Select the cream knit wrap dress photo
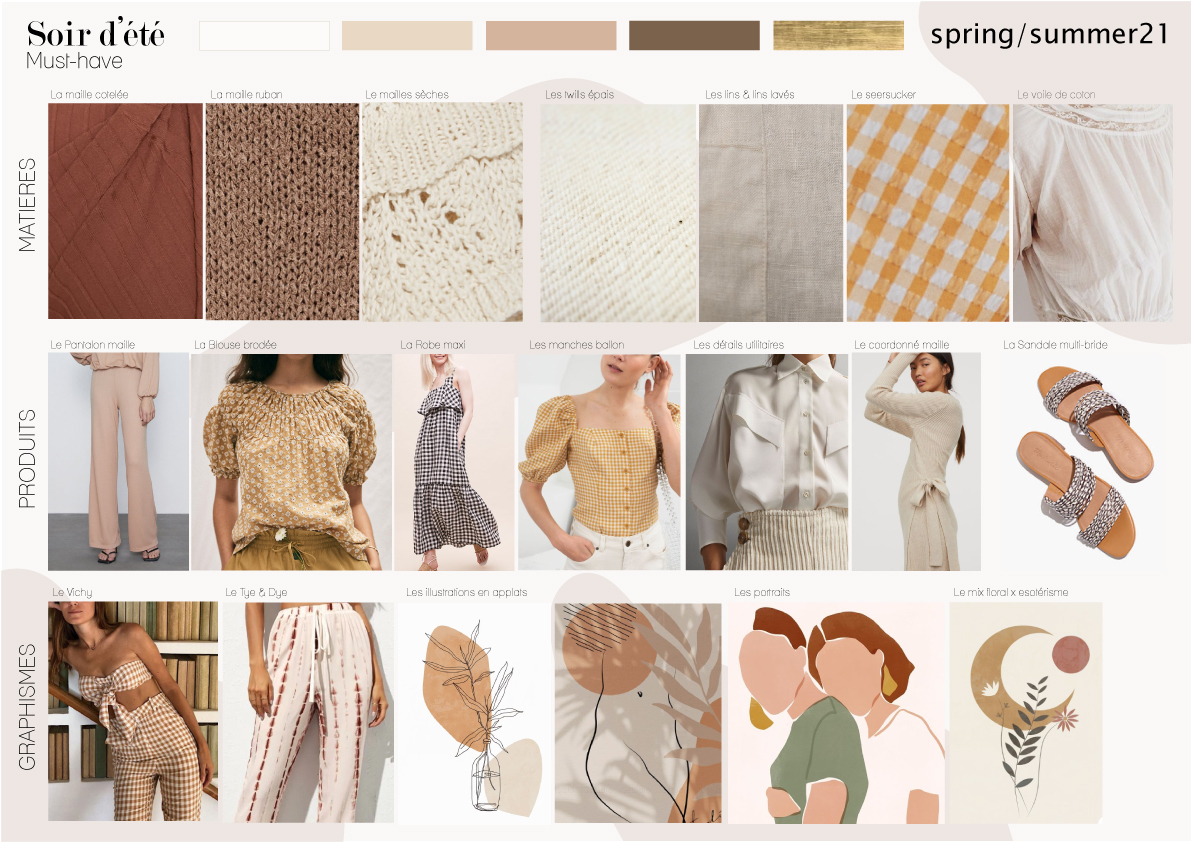 click(x=916, y=462)
